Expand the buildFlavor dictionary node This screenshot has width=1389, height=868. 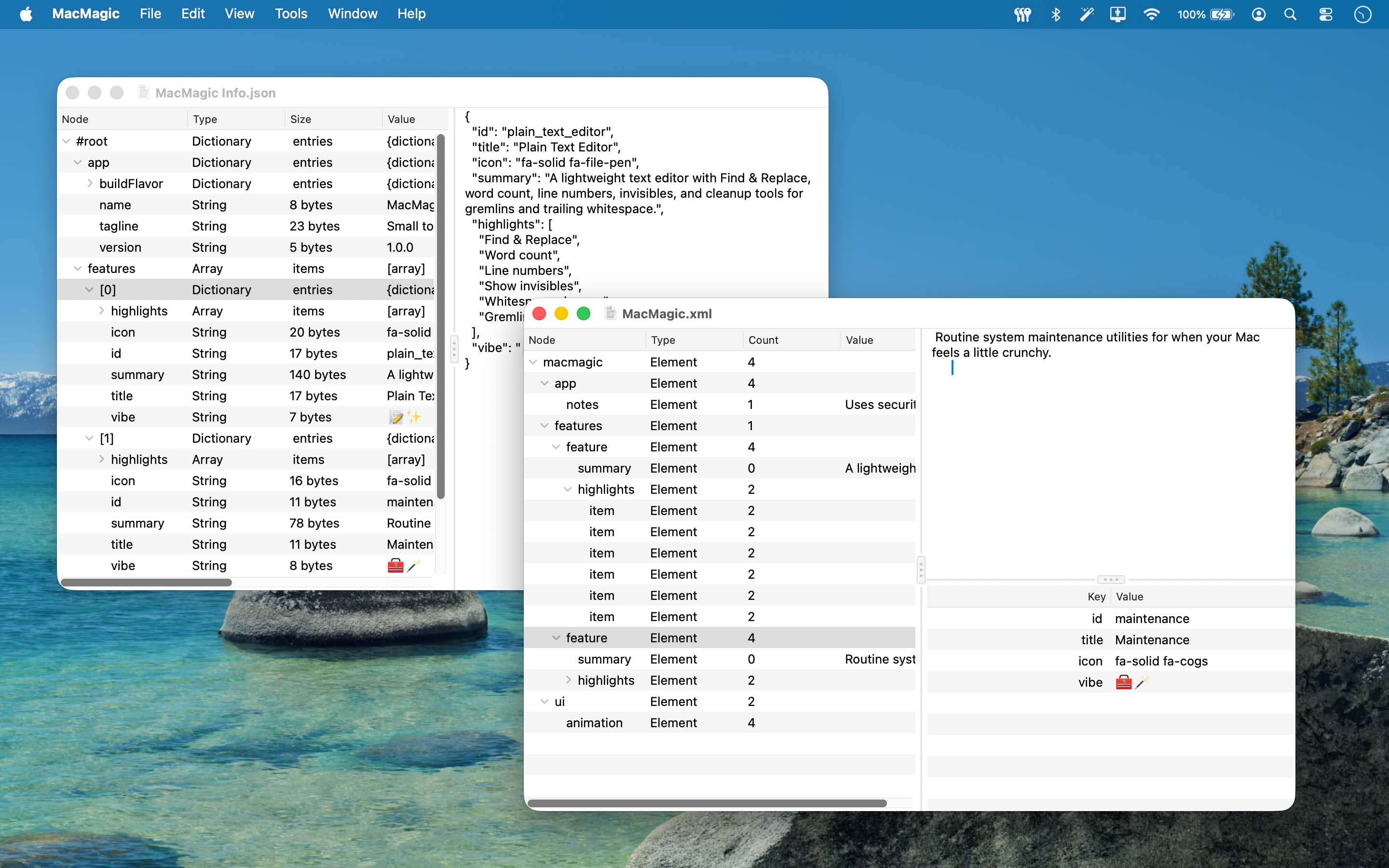90,184
